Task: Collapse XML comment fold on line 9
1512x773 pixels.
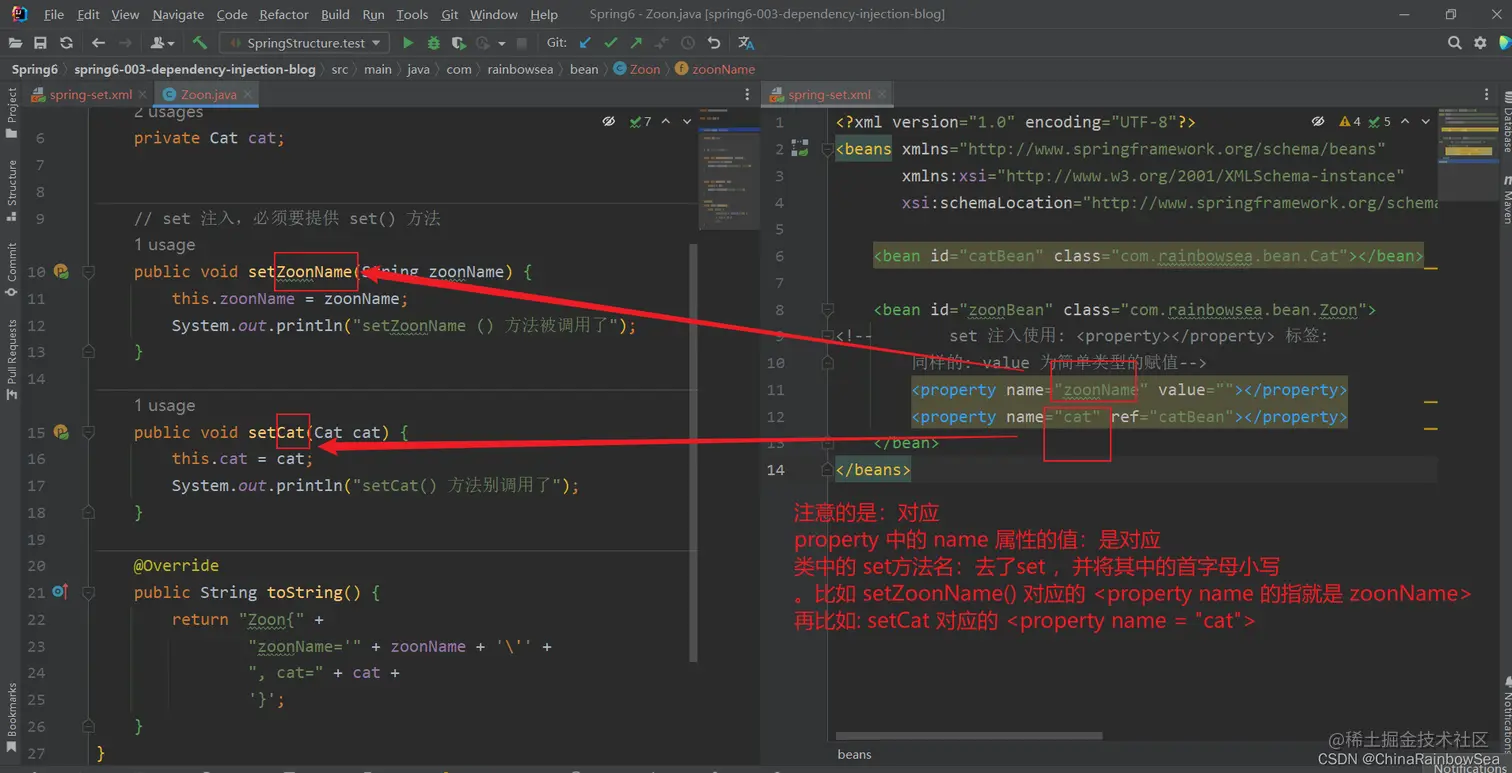Action: point(827,337)
